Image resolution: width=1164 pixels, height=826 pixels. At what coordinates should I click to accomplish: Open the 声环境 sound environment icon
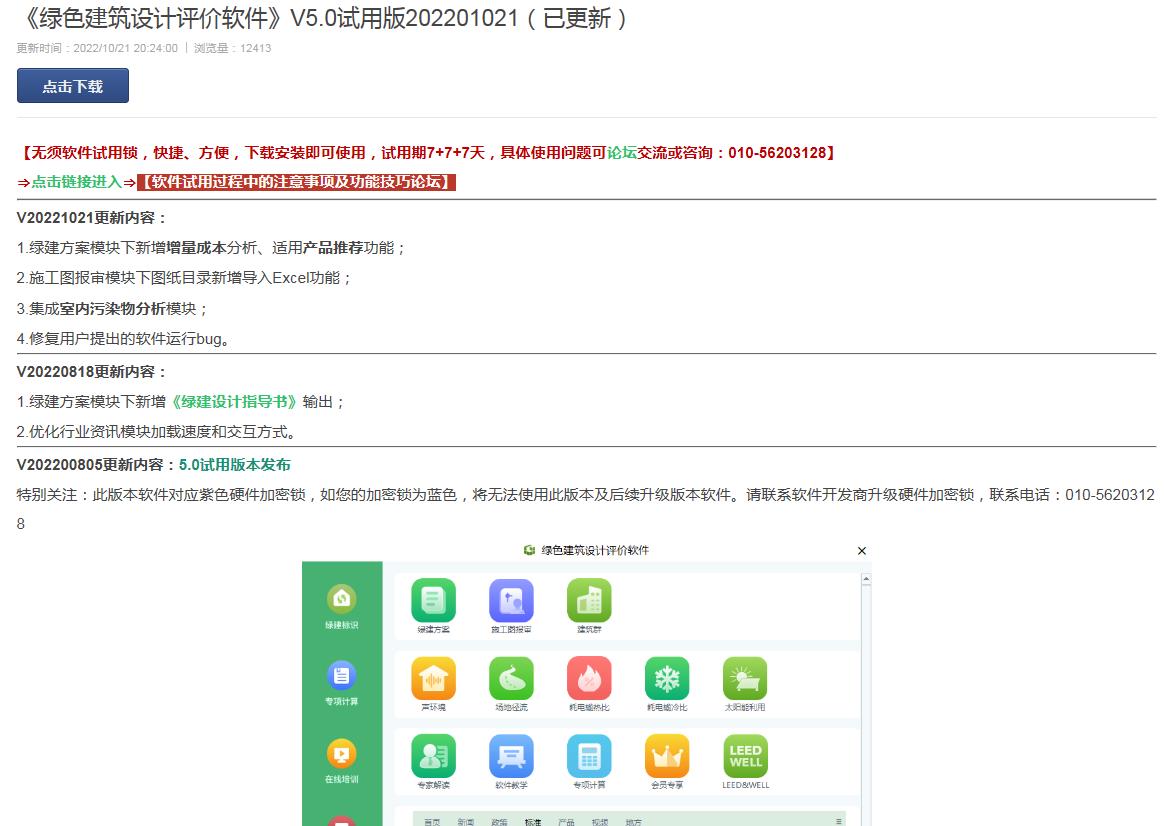pyautogui.click(x=433, y=679)
